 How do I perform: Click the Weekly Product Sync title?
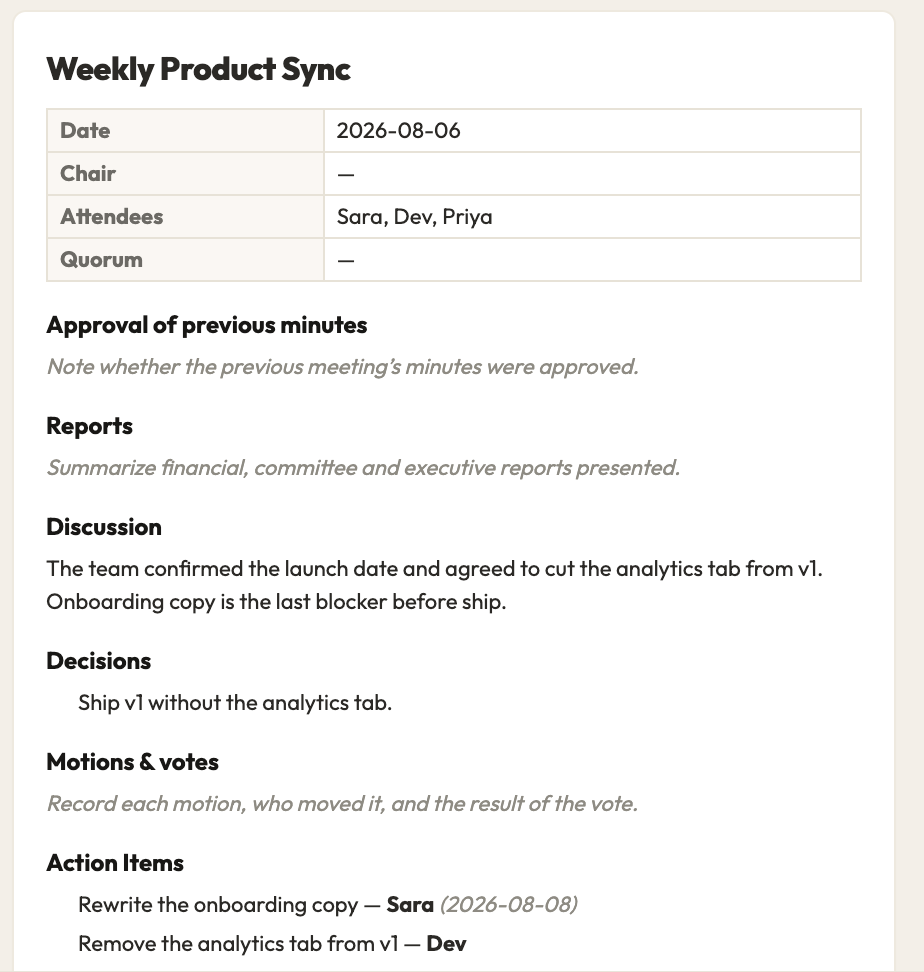click(198, 69)
